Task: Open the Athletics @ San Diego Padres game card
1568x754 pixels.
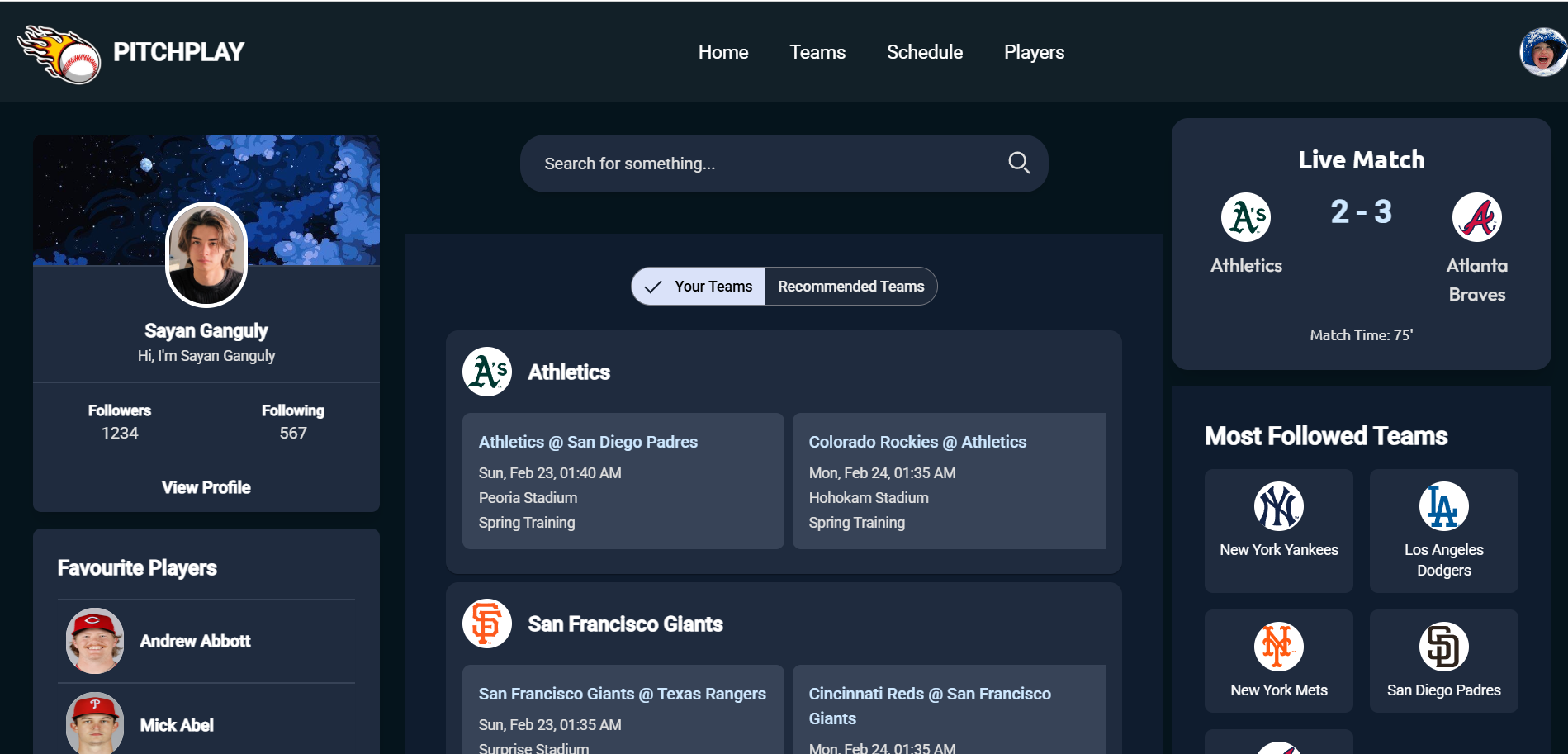Action: pyautogui.click(x=623, y=481)
